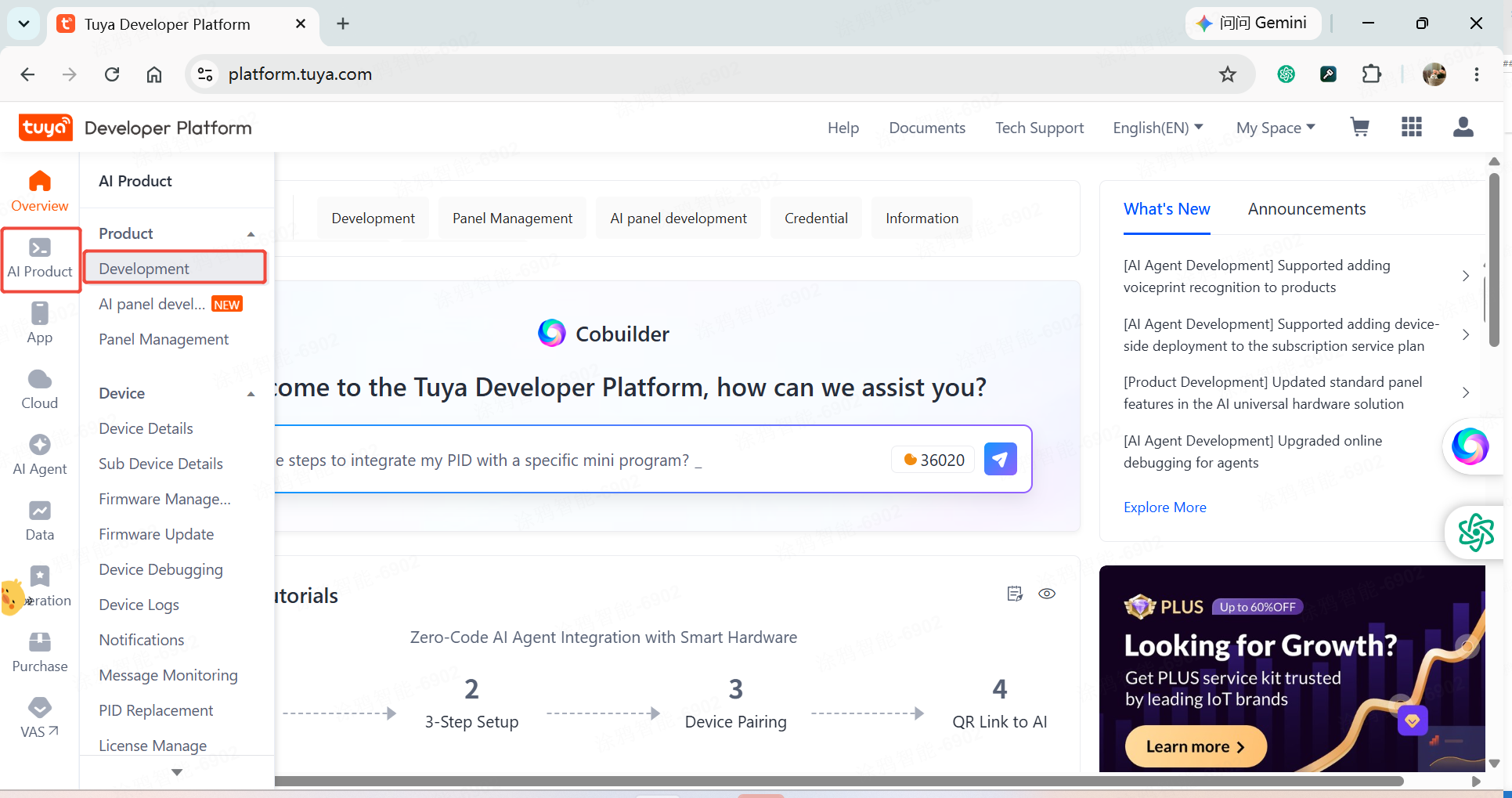Screen dimensions: 1512x798
Task: Open Panel Management in the submenu
Action: (x=164, y=339)
